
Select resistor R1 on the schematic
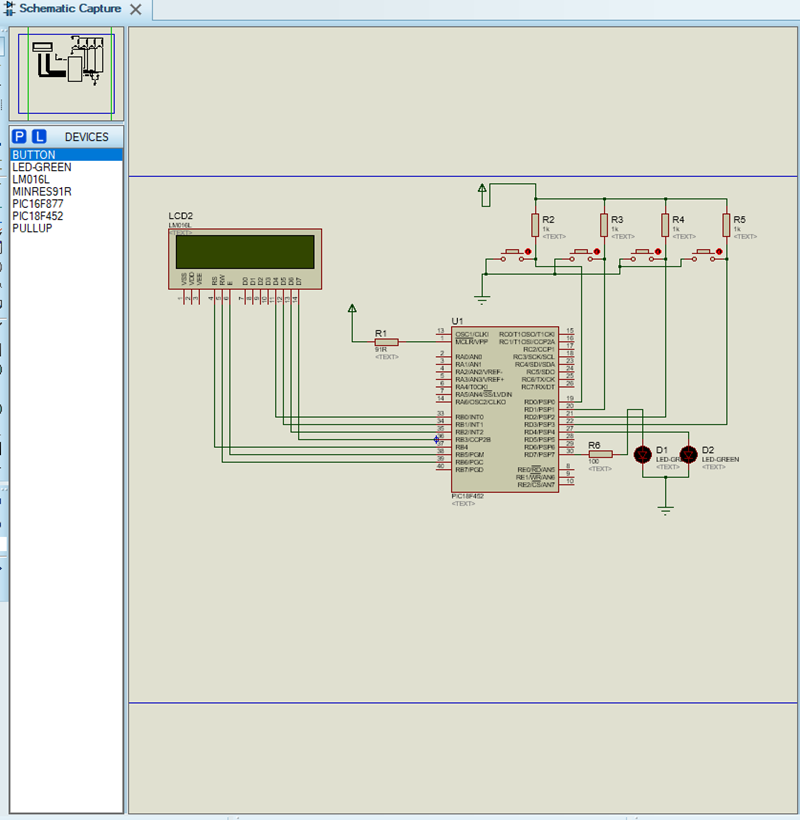tap(385, 341)
